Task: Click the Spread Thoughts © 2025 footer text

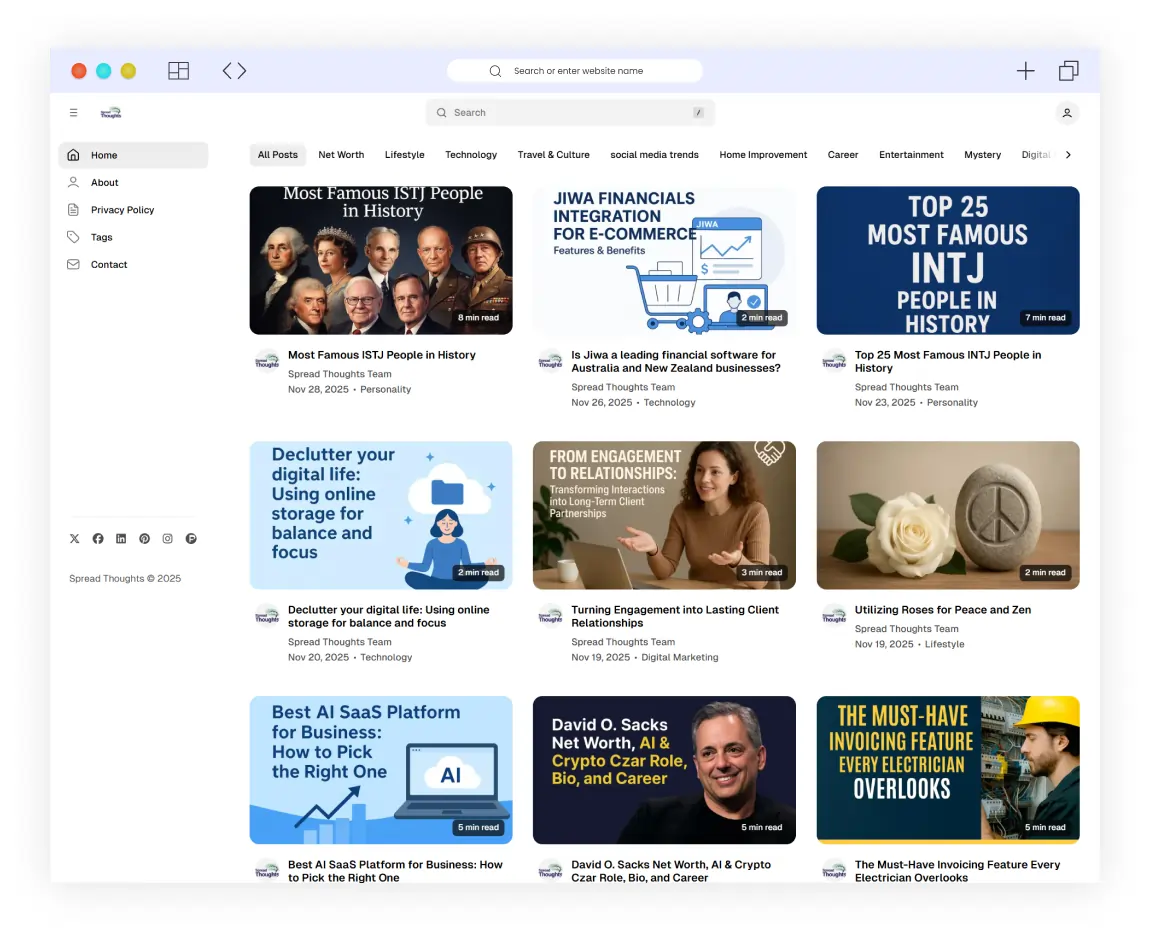Action: pos(125,579)
